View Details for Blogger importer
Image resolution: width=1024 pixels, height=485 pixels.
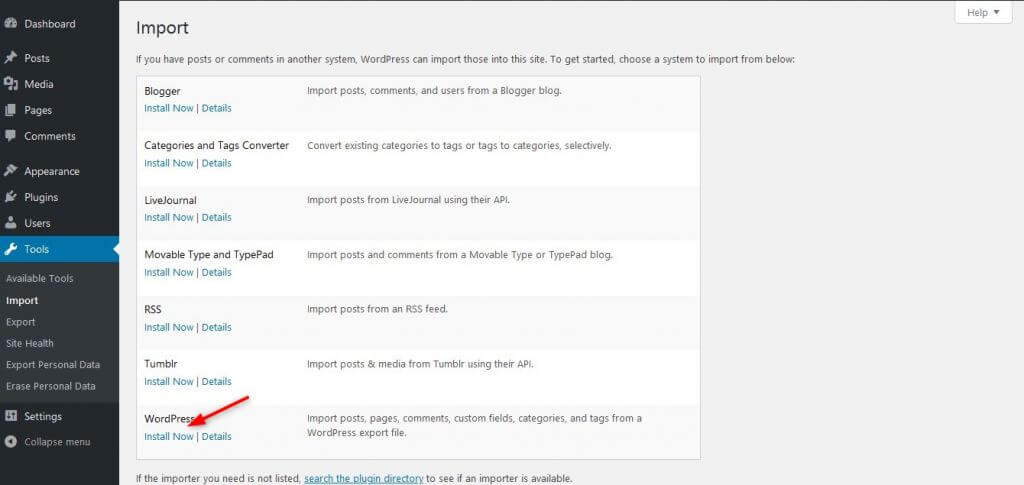click(216, 108)
